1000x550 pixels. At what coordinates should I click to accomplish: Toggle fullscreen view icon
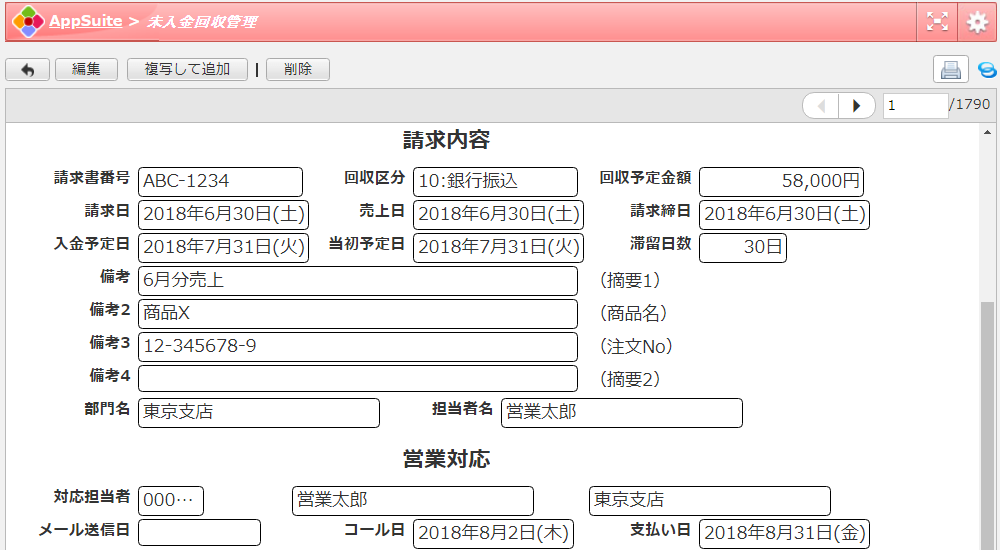click(937, 21)
